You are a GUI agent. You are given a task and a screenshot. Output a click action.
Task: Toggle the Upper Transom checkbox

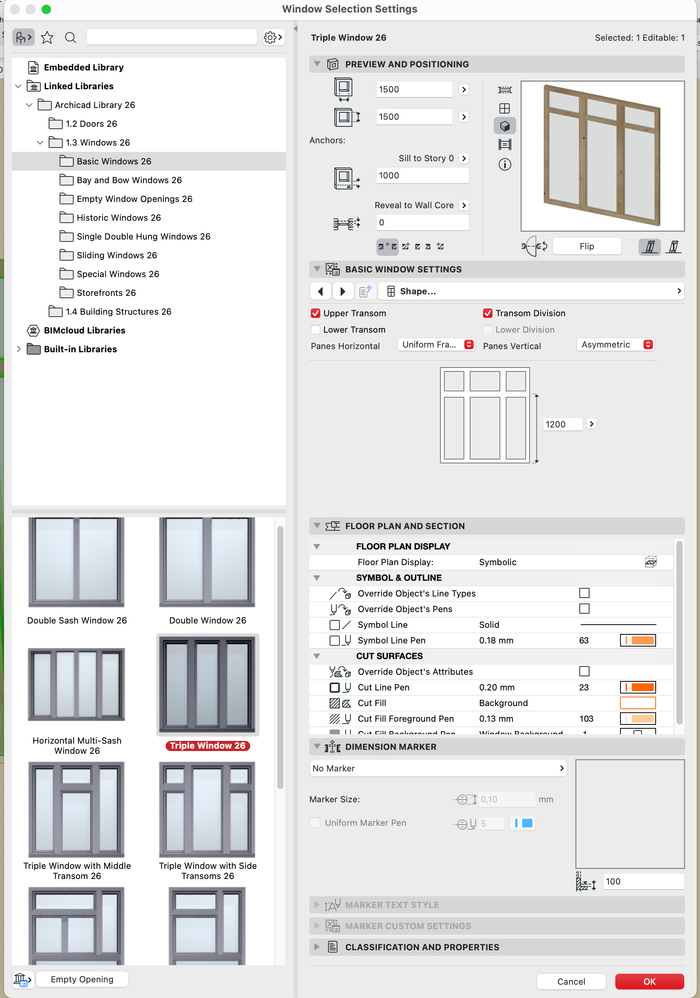315,313
